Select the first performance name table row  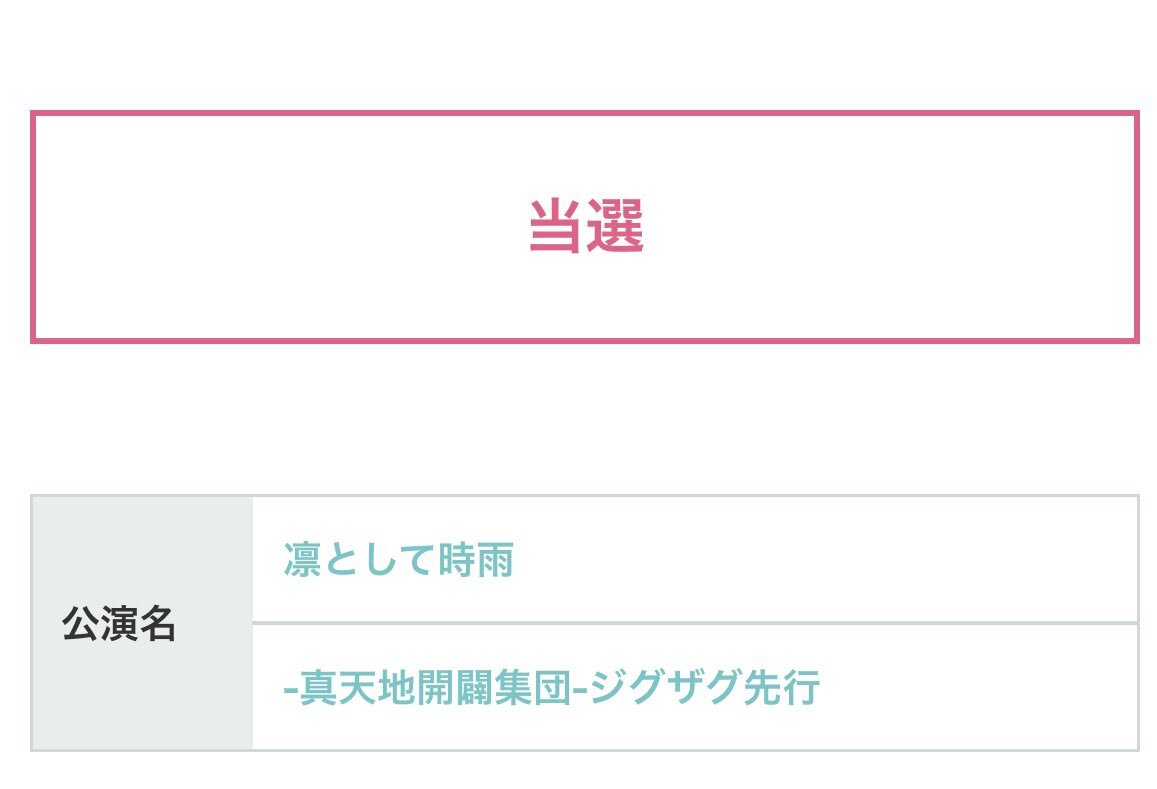[694, 559]
